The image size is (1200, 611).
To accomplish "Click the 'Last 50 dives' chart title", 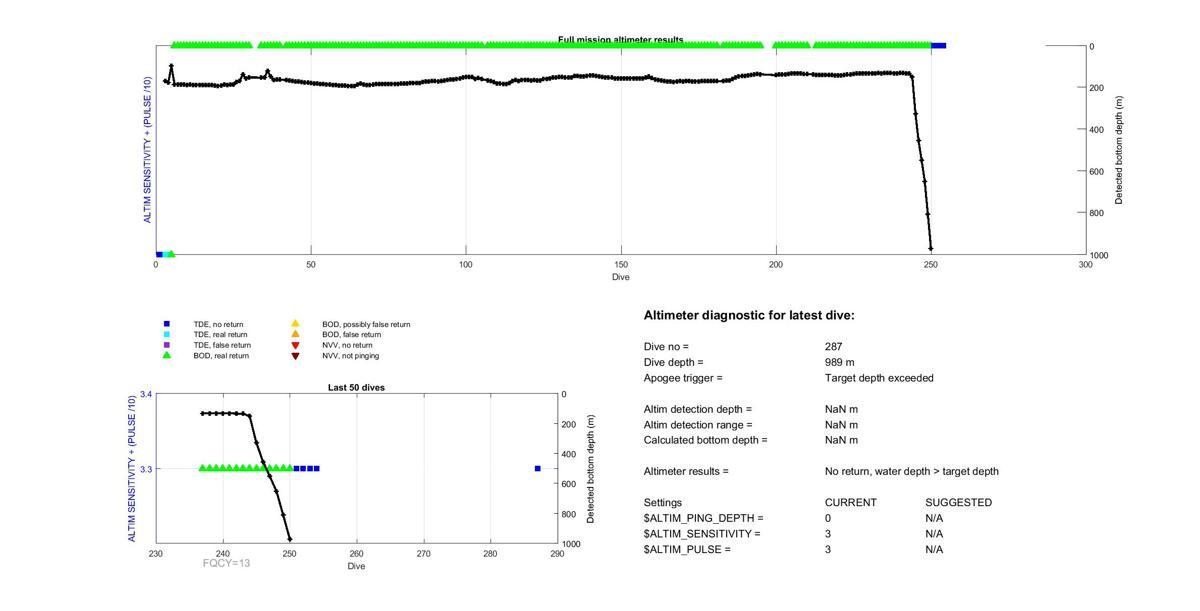I will (x=357, y=387).
